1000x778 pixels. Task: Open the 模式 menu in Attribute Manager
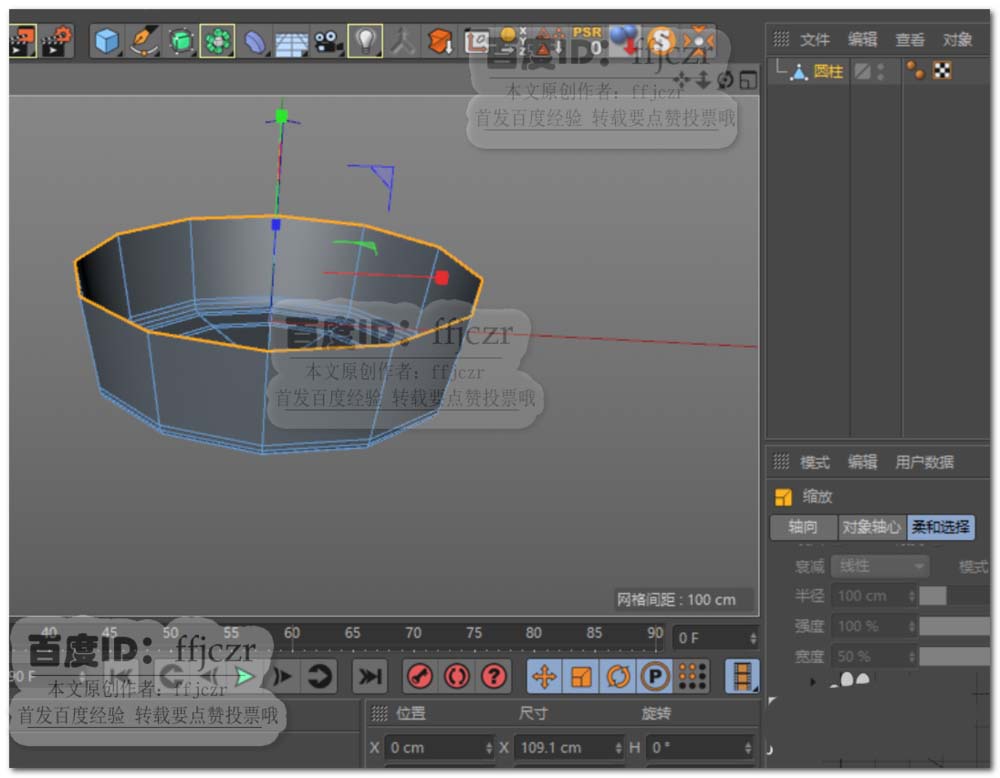click(x=814, y=462)
